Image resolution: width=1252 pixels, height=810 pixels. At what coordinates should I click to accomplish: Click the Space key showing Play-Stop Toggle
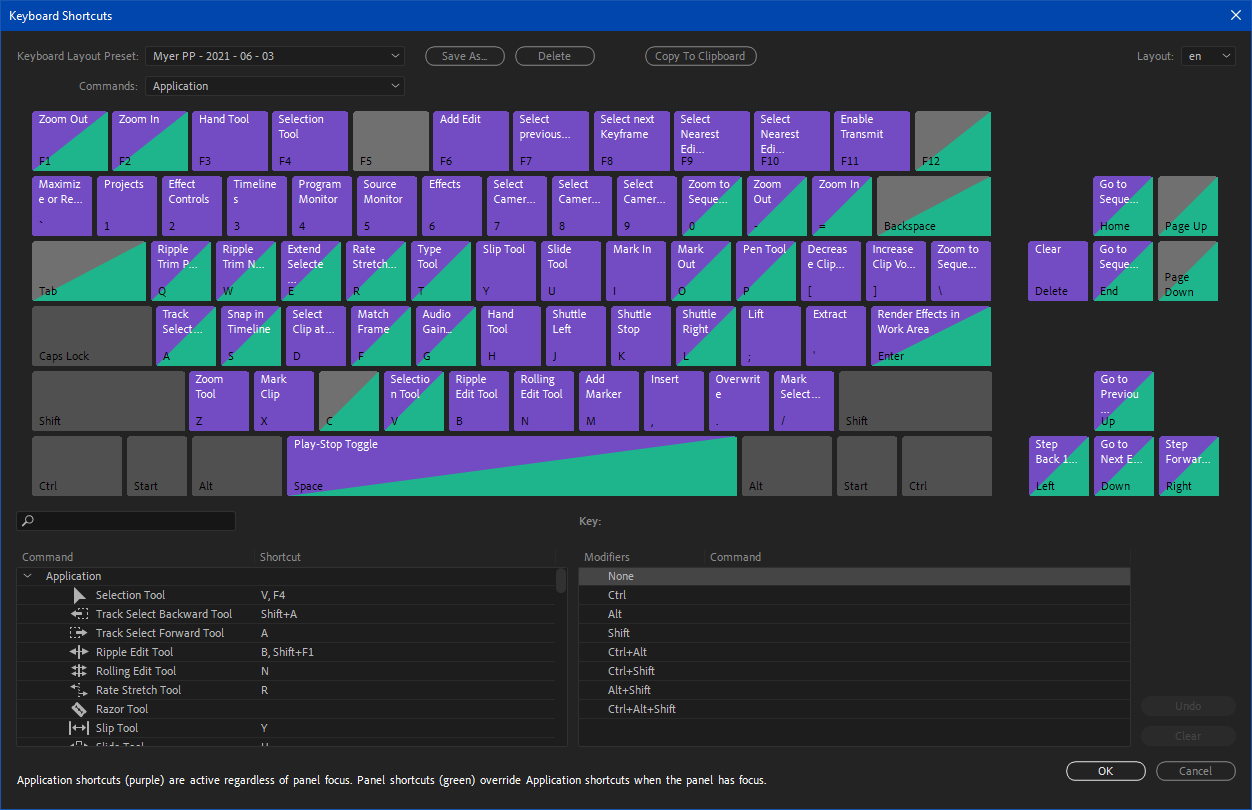coord(510,465)
